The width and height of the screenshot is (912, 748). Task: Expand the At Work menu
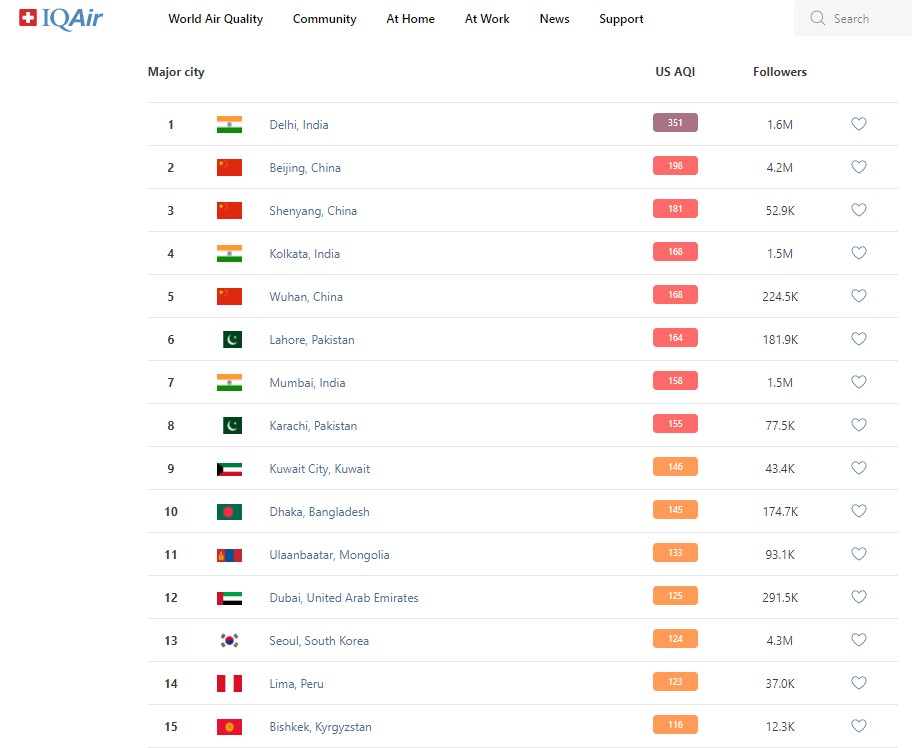point(487,19)
